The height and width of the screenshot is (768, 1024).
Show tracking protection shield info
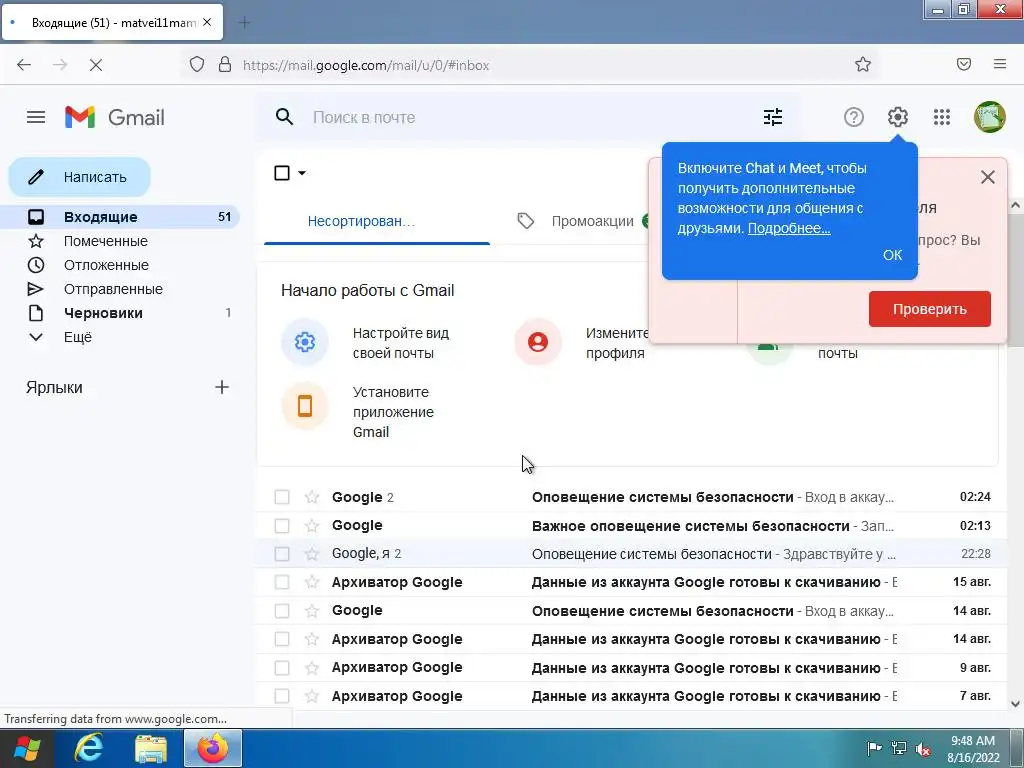coord(197,65)
